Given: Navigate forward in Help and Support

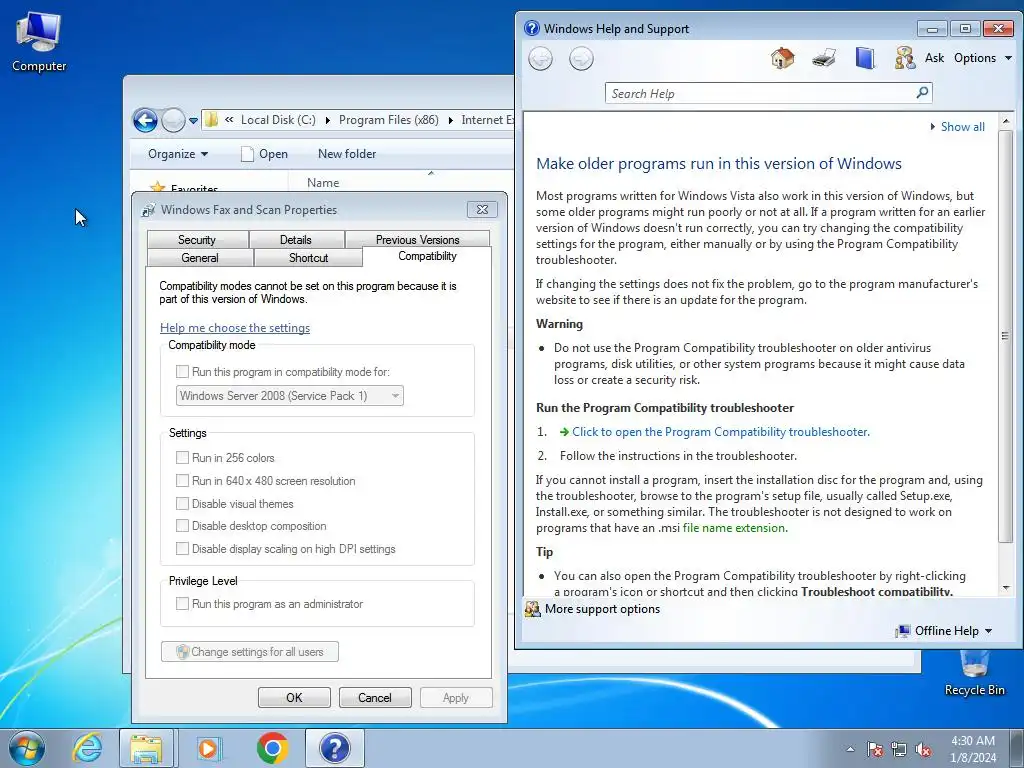Looking at the screenshot, I should (x=581, y=59).
